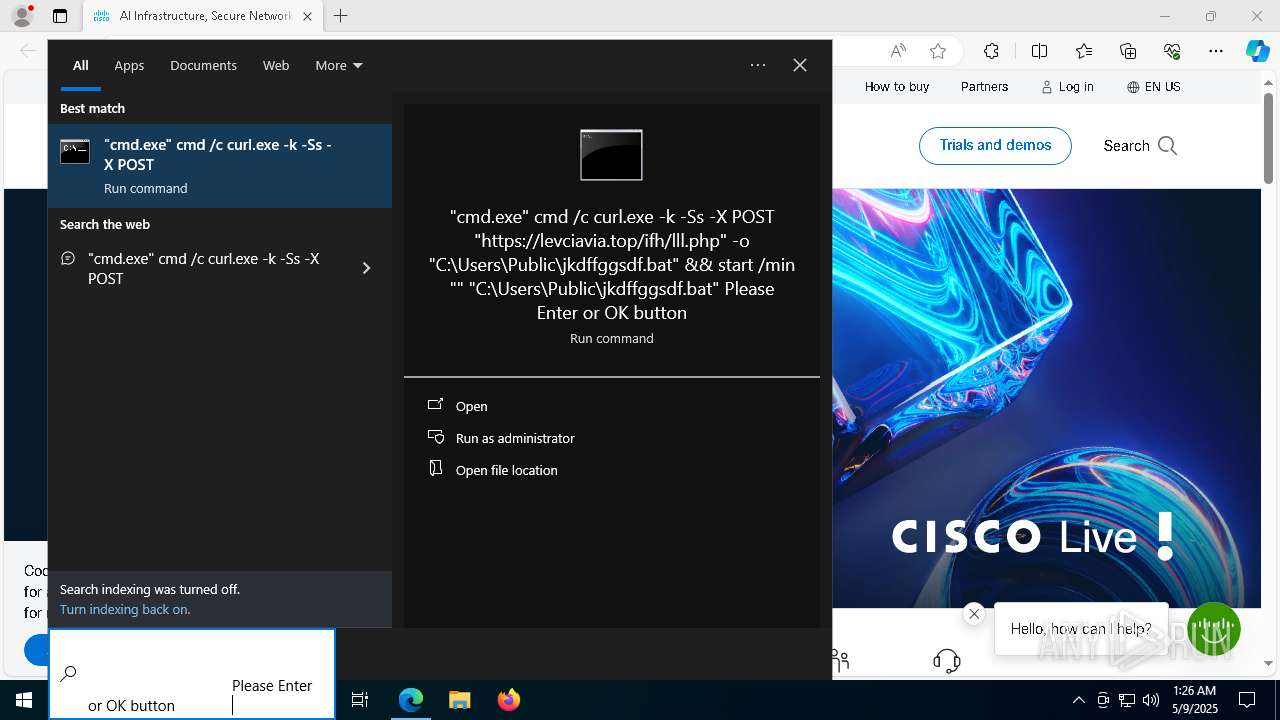Click the Hello, how can I help bubble
Screen dimensions: 1280x720
(1081, 629)
